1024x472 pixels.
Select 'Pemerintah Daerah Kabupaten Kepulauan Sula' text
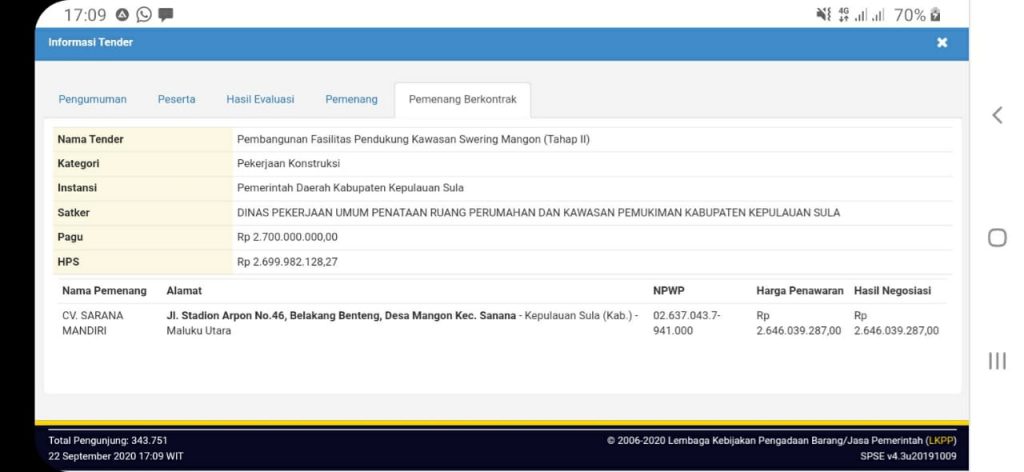pos(350,187)
